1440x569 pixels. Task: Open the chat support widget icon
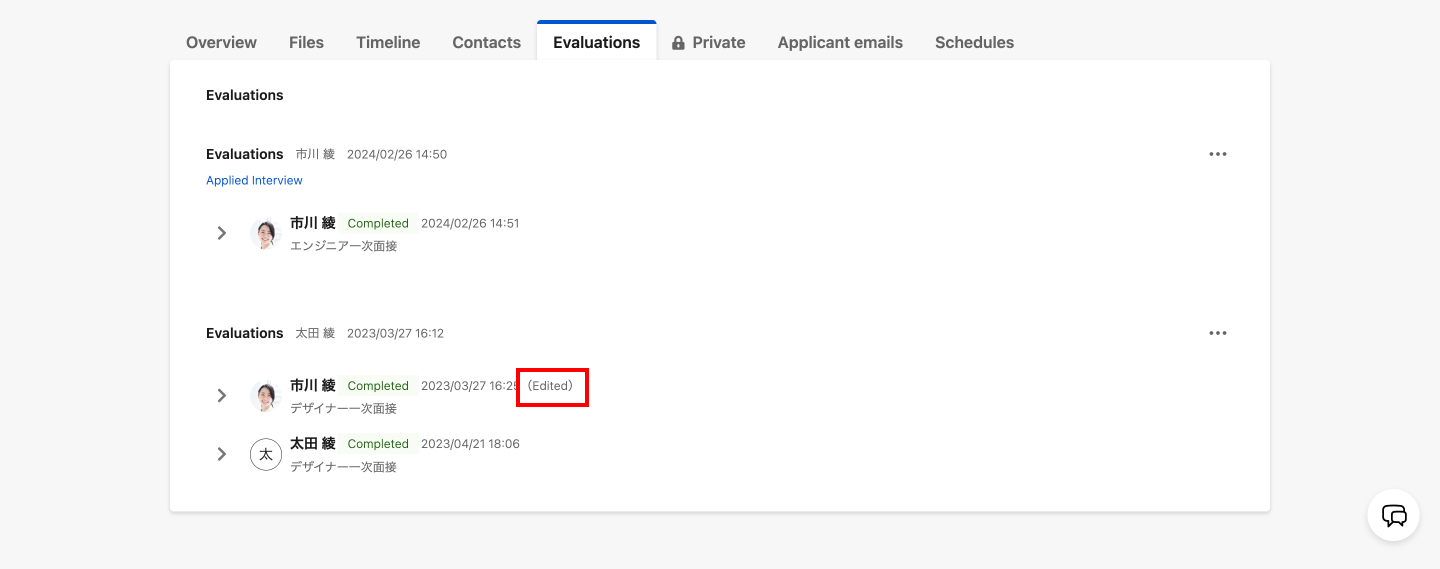[1393, 516]
